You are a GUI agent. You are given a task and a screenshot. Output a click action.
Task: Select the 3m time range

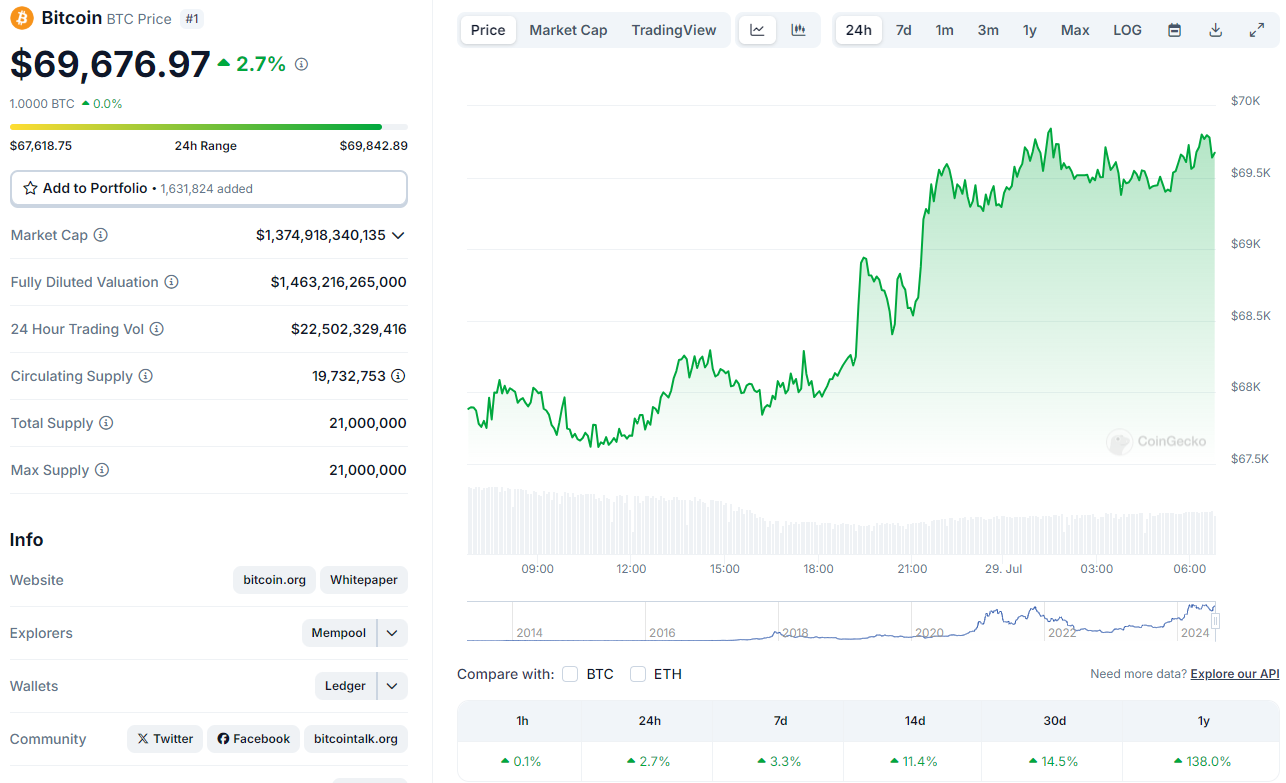(x=988, y=30)
